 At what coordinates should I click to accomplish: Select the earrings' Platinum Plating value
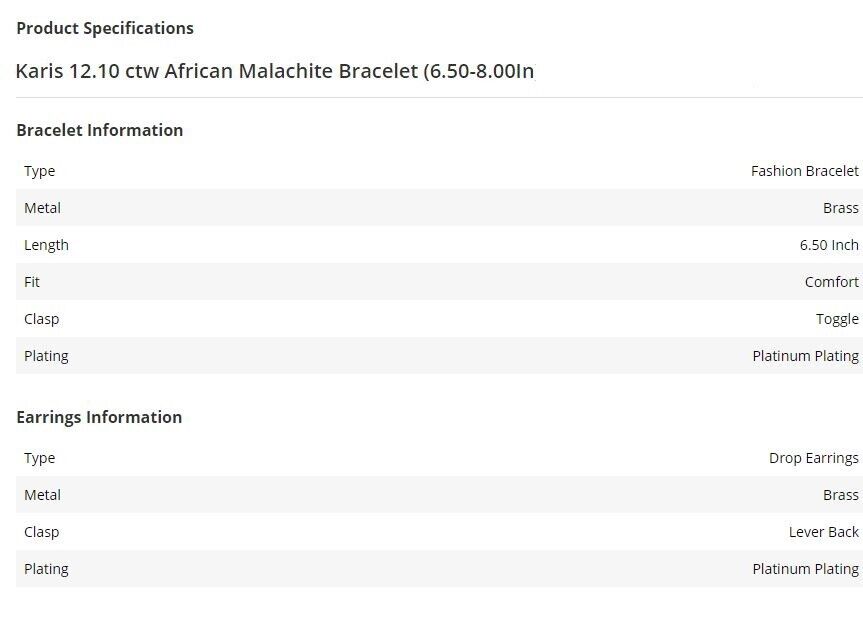click(805, 569)
